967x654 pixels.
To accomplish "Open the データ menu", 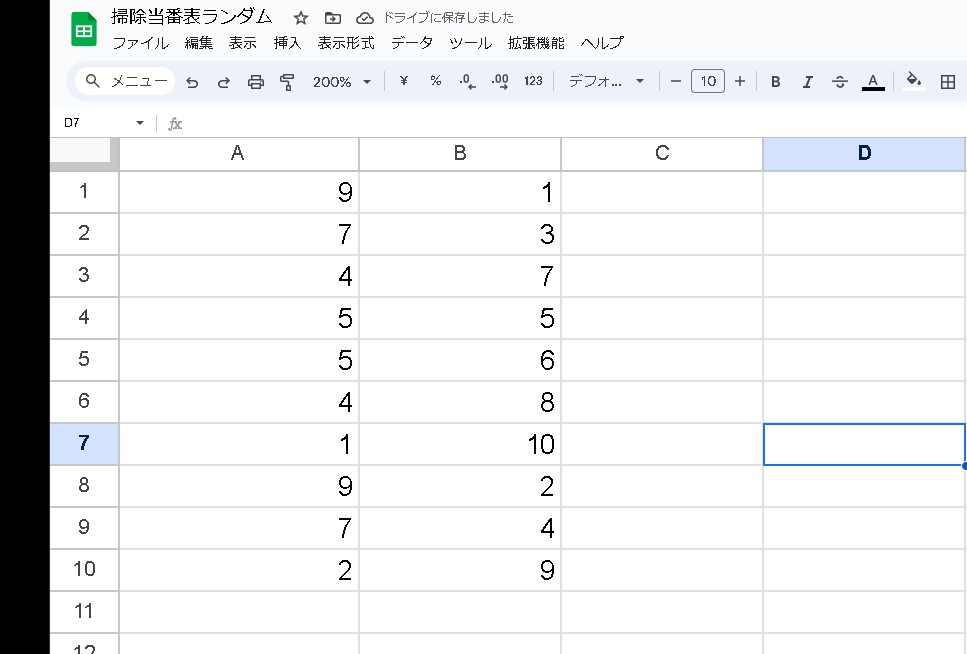I will pyautogui.click(x=412, y=43).
